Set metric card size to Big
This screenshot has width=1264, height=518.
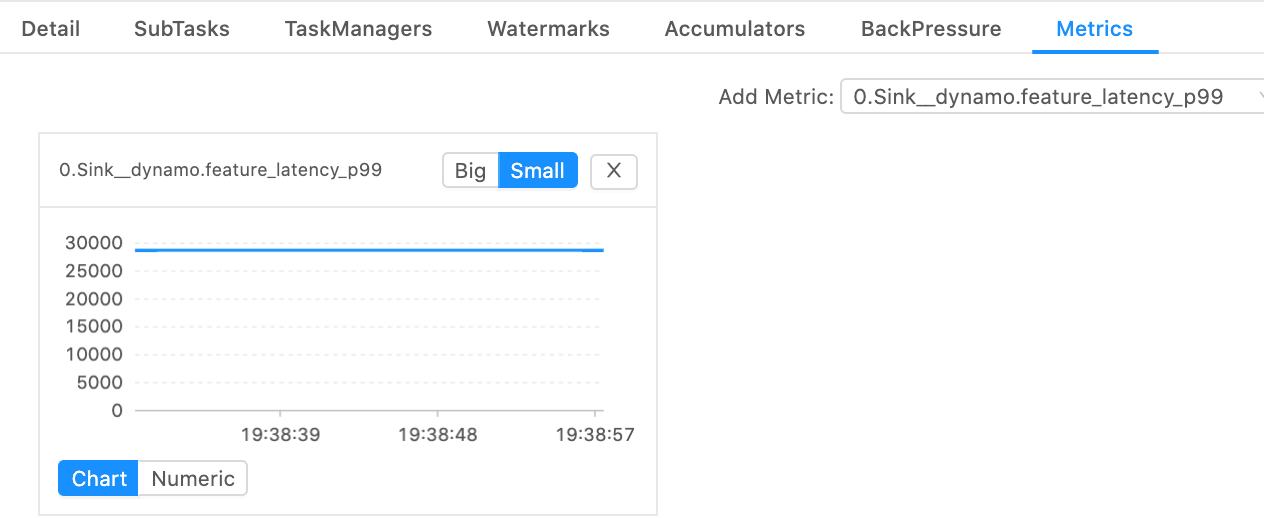[x=470, y=171]
